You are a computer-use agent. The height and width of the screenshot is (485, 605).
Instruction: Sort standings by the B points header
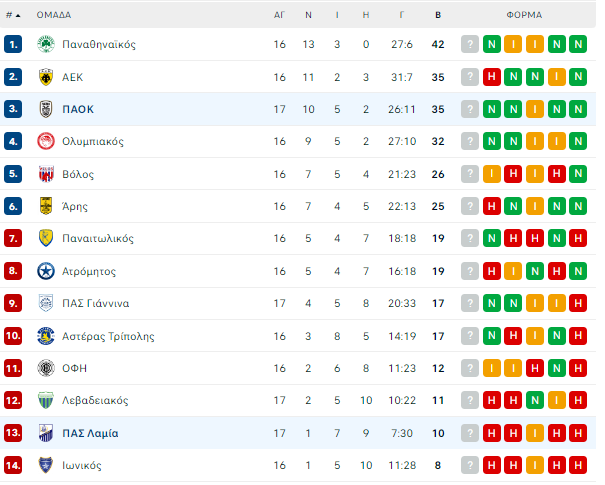point(438,15)
